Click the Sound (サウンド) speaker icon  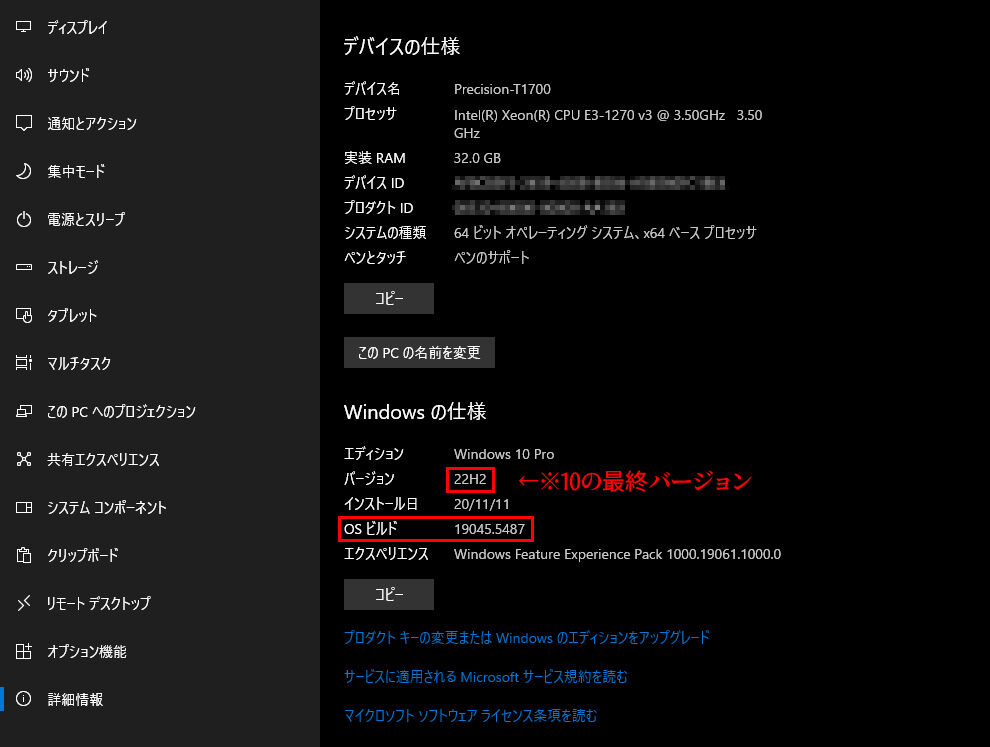point(25,76)
